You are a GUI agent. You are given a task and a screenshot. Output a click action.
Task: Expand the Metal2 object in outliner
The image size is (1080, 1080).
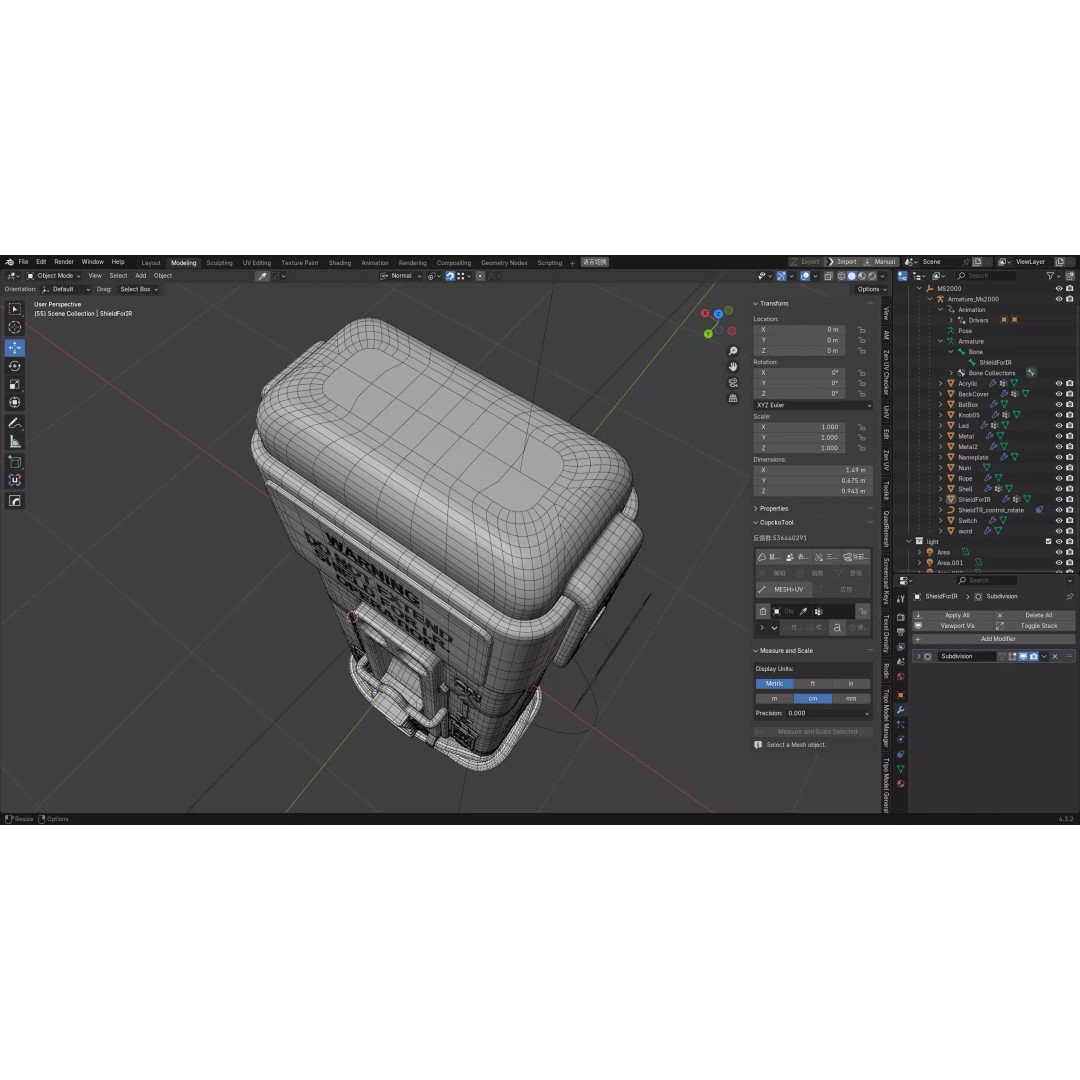coord(940,447)
